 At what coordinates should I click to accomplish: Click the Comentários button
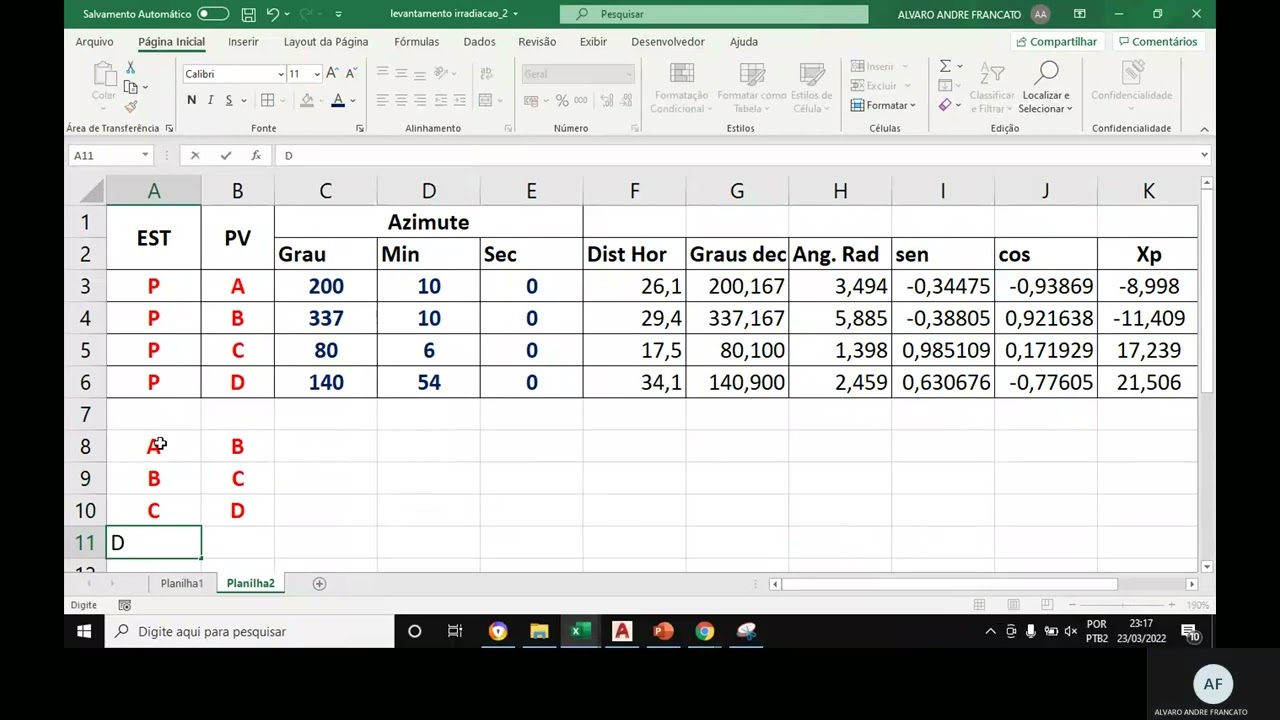(1158, 42)
